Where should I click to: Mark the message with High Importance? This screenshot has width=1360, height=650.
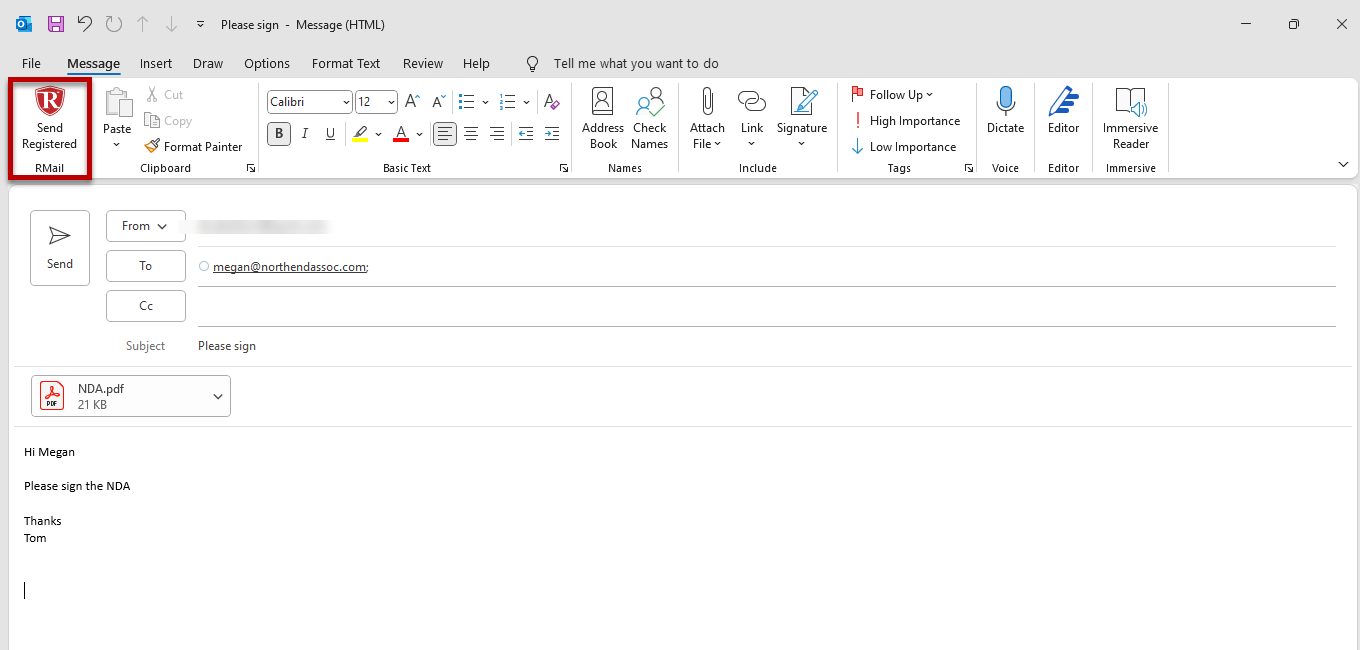(x=906, y=120)
